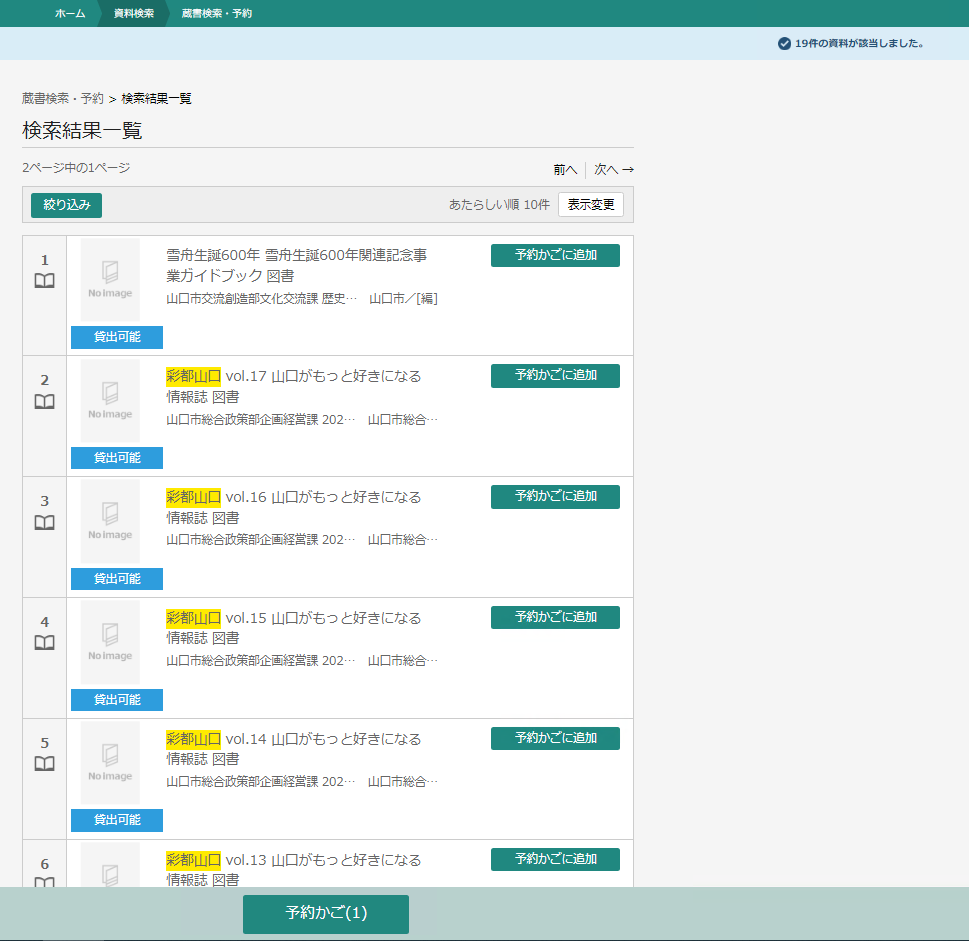Click the book icon for result 2
Viewport: 969px width, 941px height.
pos(44,402)
